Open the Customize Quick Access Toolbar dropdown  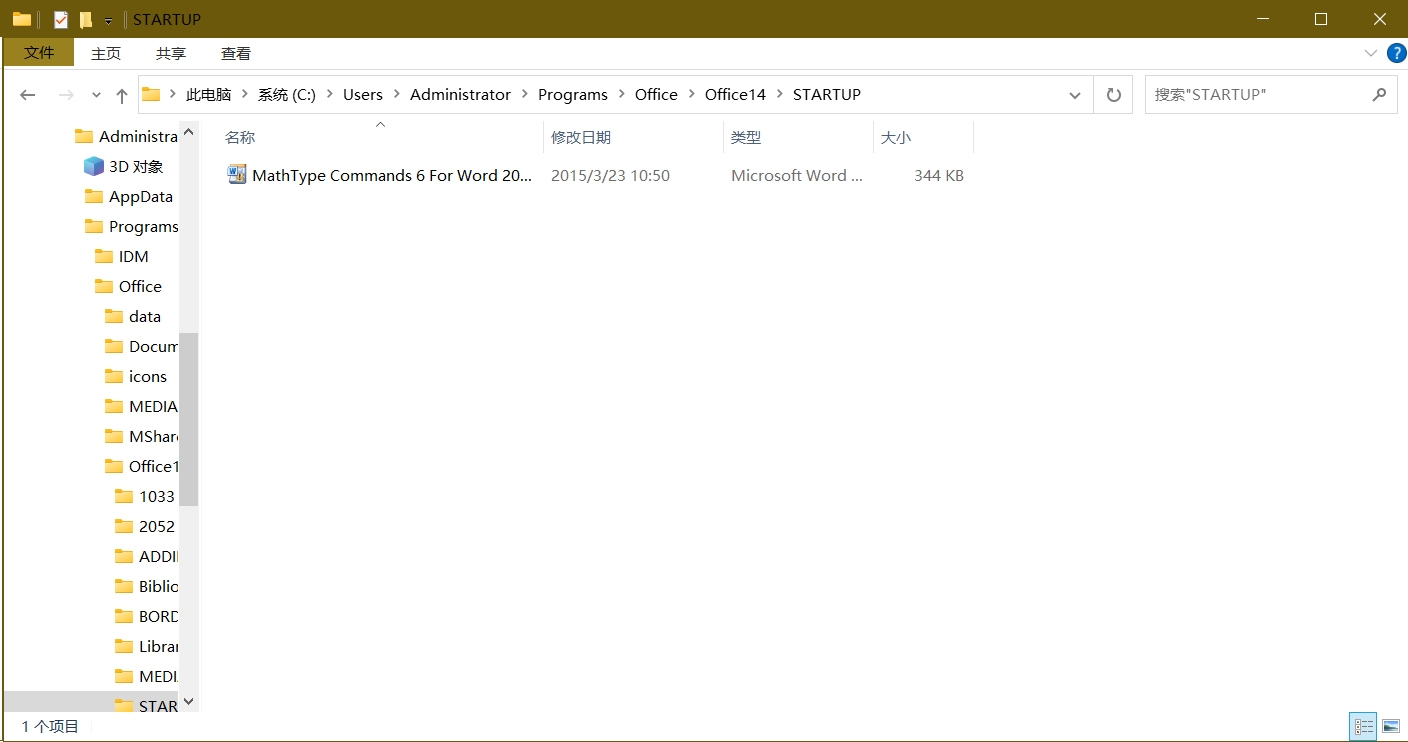(x=108, y=20)
